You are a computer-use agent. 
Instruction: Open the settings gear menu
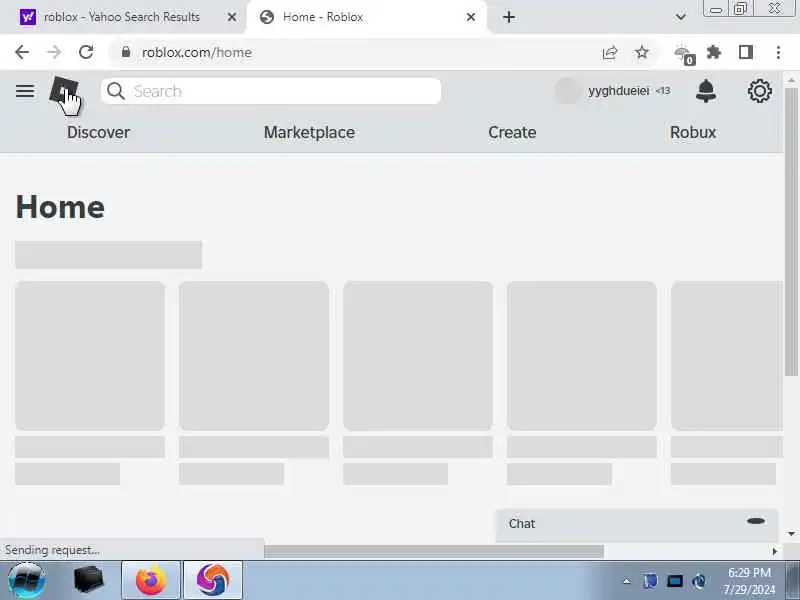coord(760,91)
